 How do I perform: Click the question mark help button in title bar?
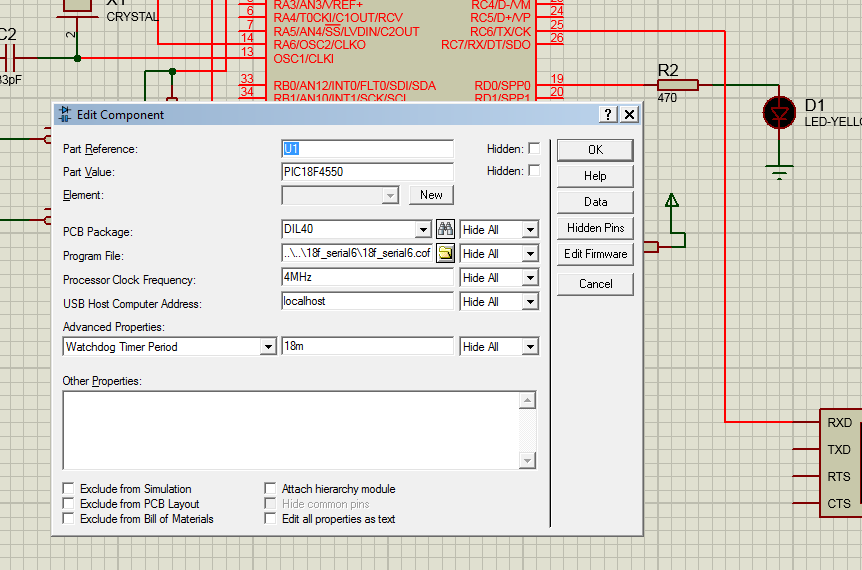(x=607, y=114)
